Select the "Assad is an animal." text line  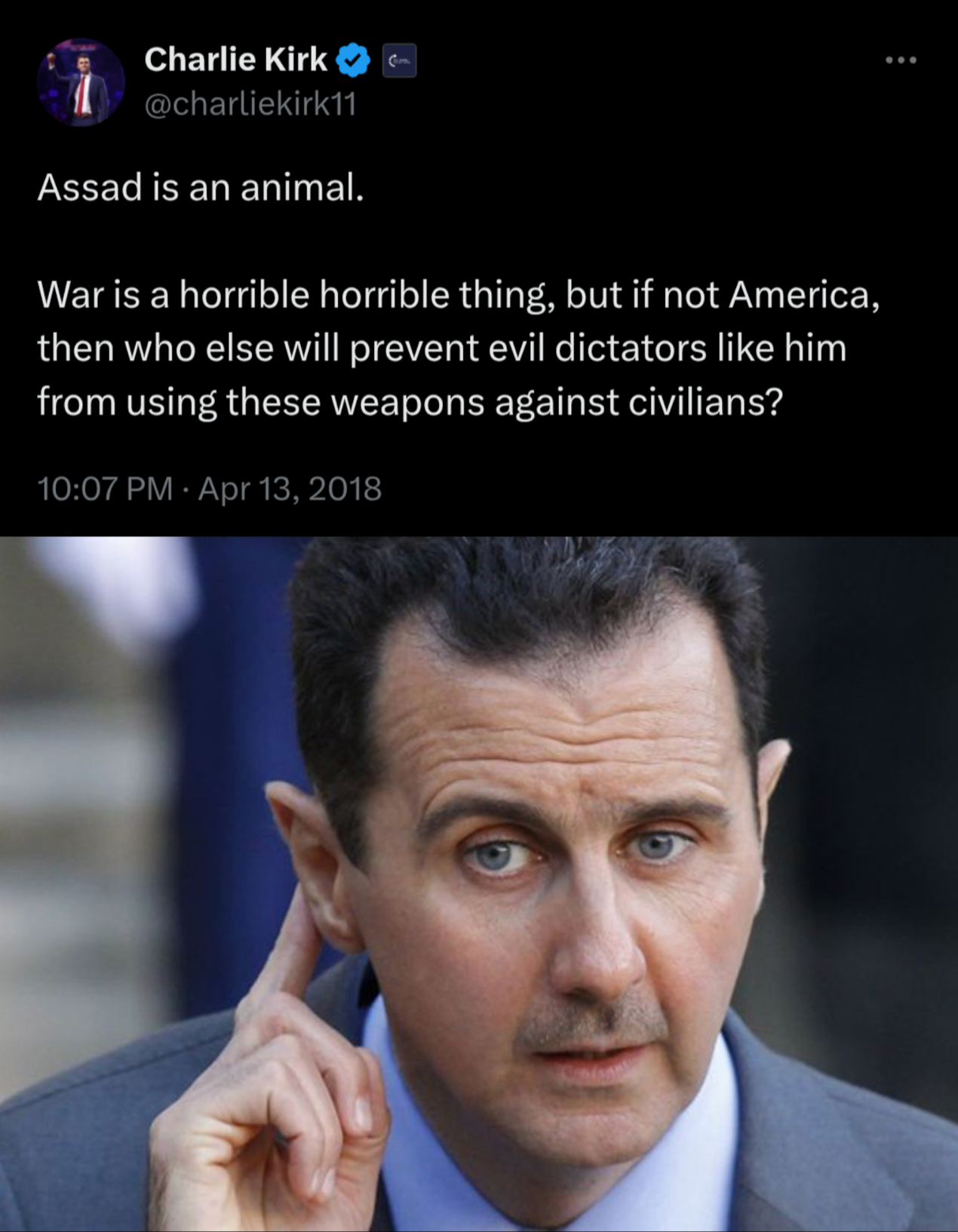tap(201, 188)
